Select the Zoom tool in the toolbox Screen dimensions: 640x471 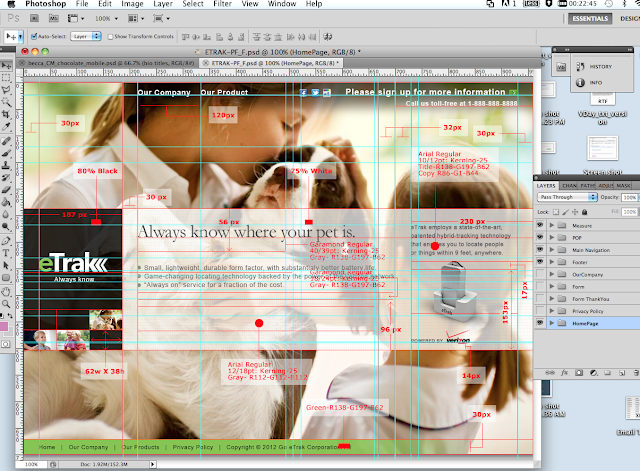point(6,304)
